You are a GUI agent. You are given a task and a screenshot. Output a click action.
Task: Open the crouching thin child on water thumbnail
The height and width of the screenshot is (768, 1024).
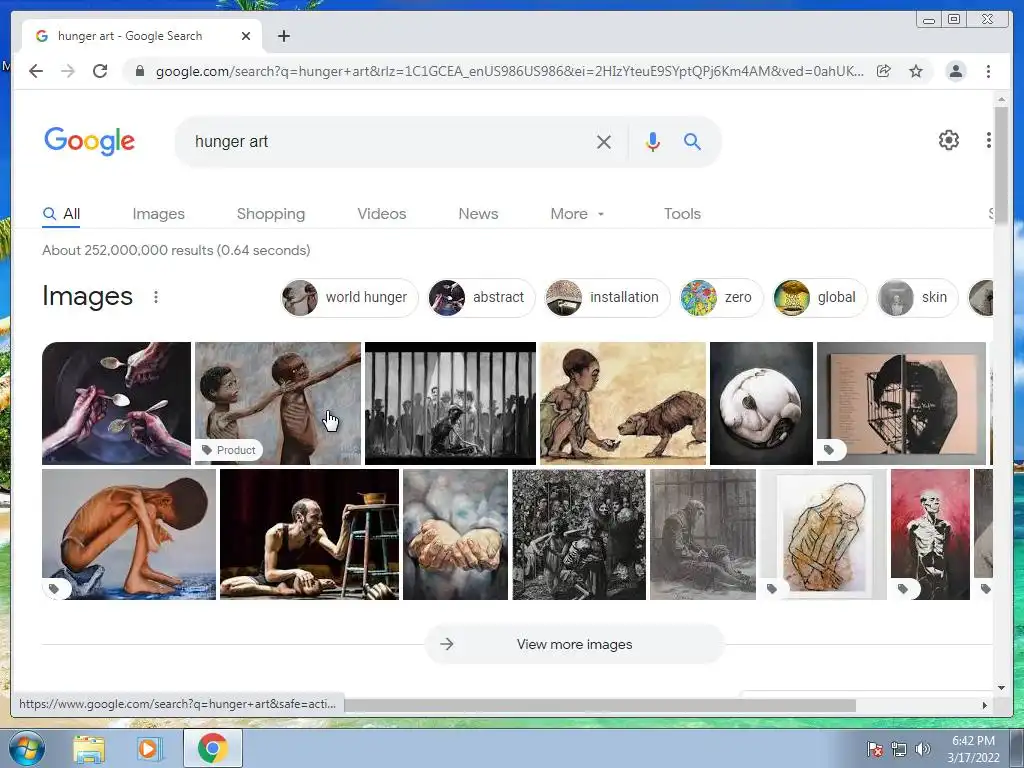point(129,534)
